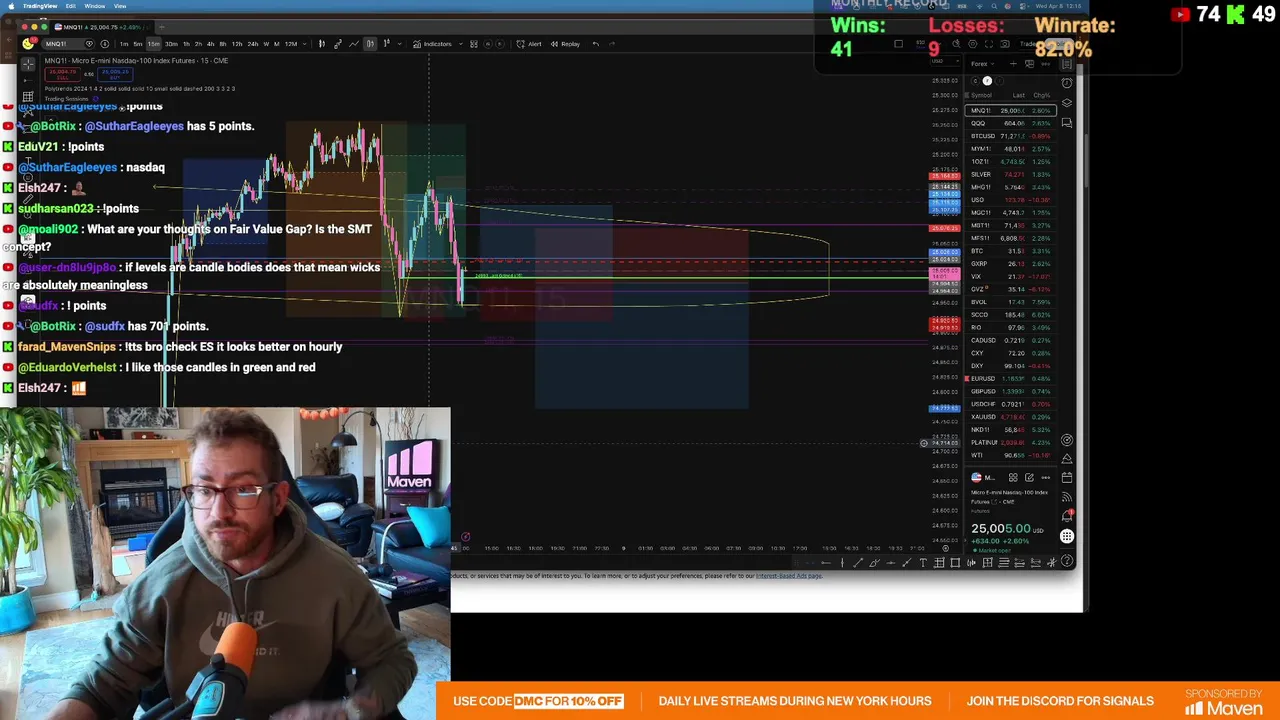The width and height of the screenshot is (1280, 720).
Task: Click the red SELL price button
Action: (62, 75)
